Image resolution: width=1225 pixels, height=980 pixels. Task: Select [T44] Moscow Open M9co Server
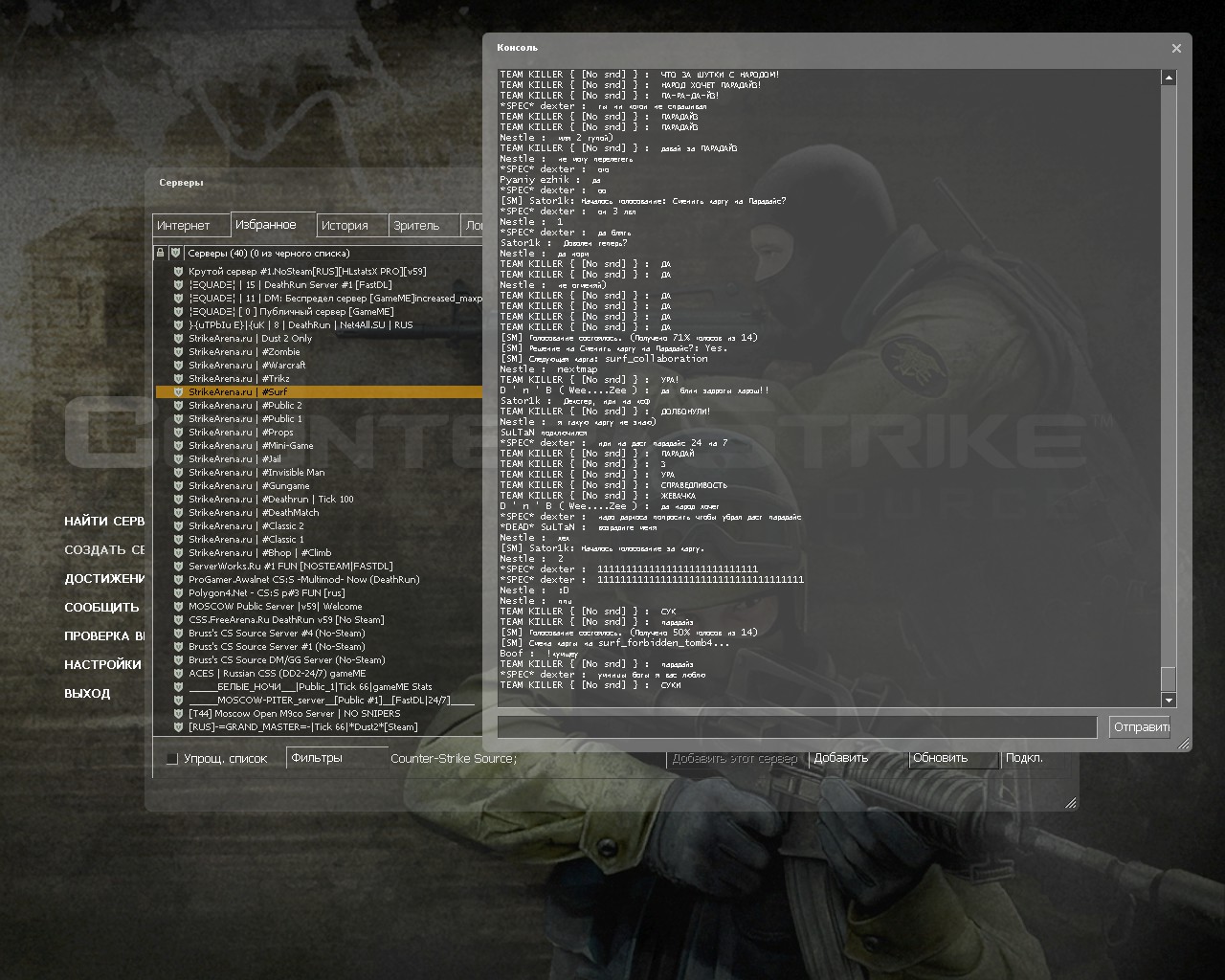click(320, 714)
